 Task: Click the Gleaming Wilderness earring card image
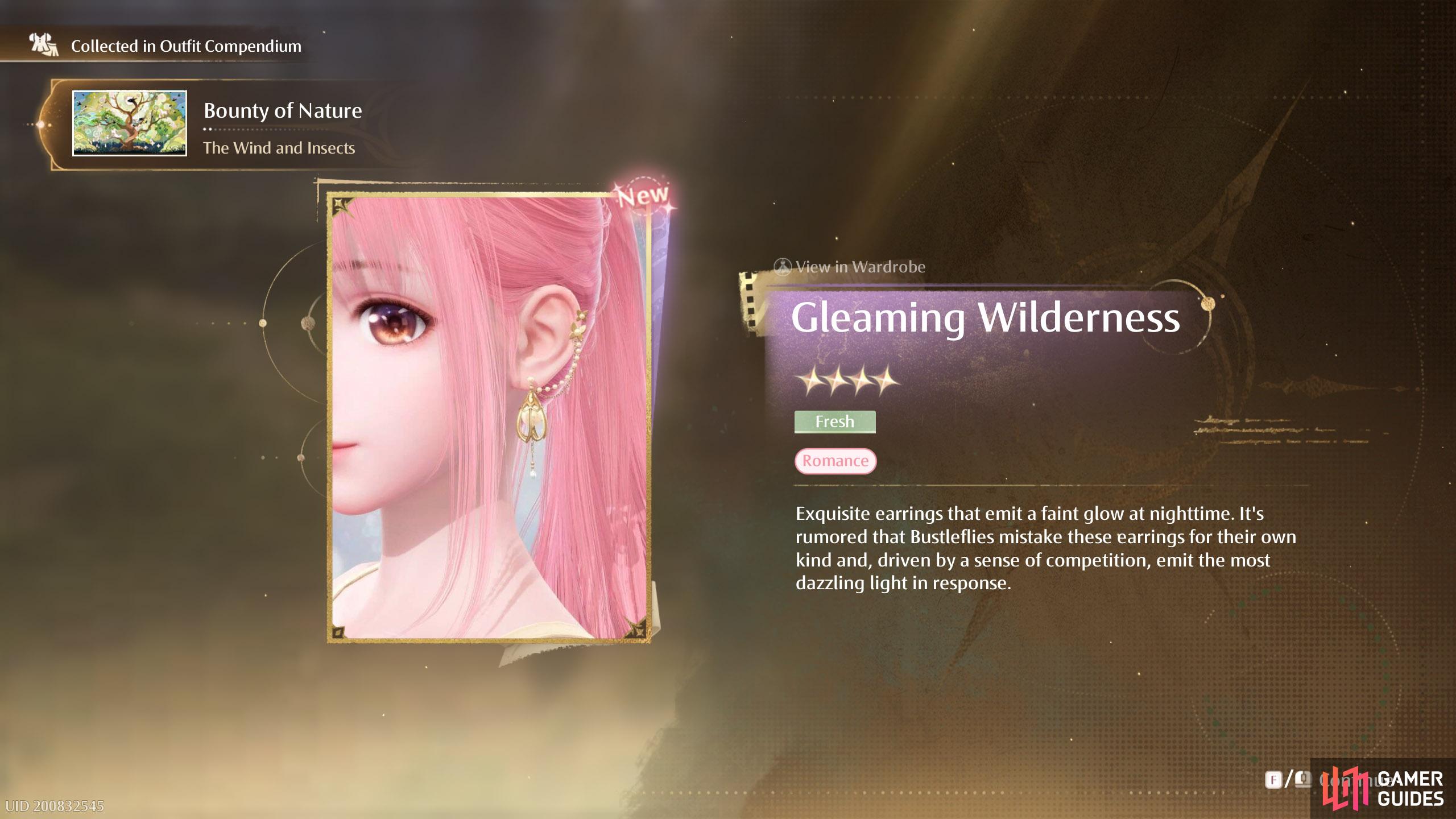pos(489,418)
